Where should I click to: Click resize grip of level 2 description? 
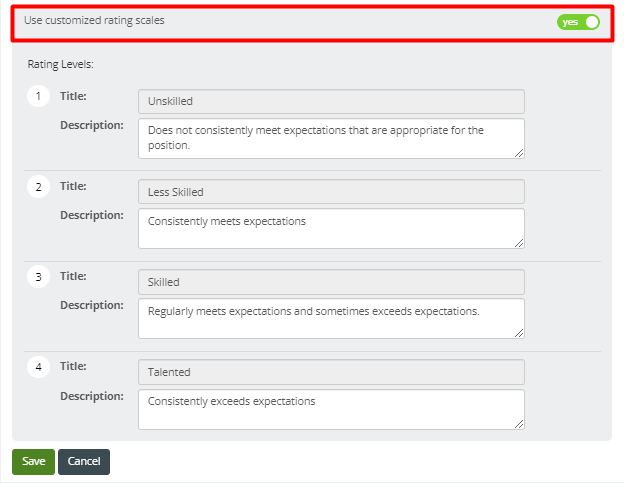519,243
